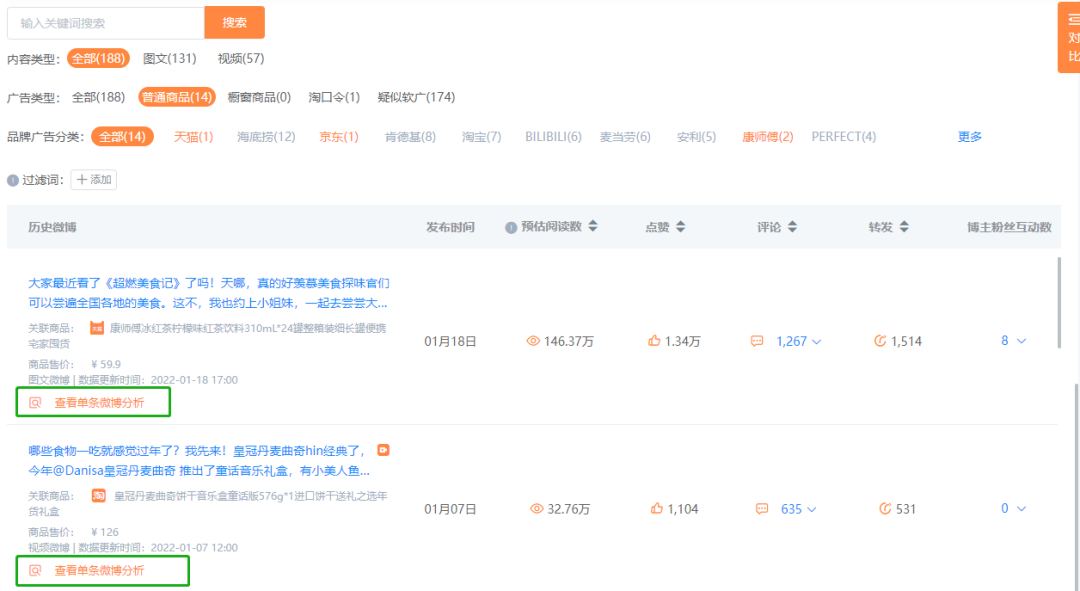The width and height of the screenshot is (1080, 591).
Task: Select the 图文(131) content type filter
Action: tap(170, 59)
